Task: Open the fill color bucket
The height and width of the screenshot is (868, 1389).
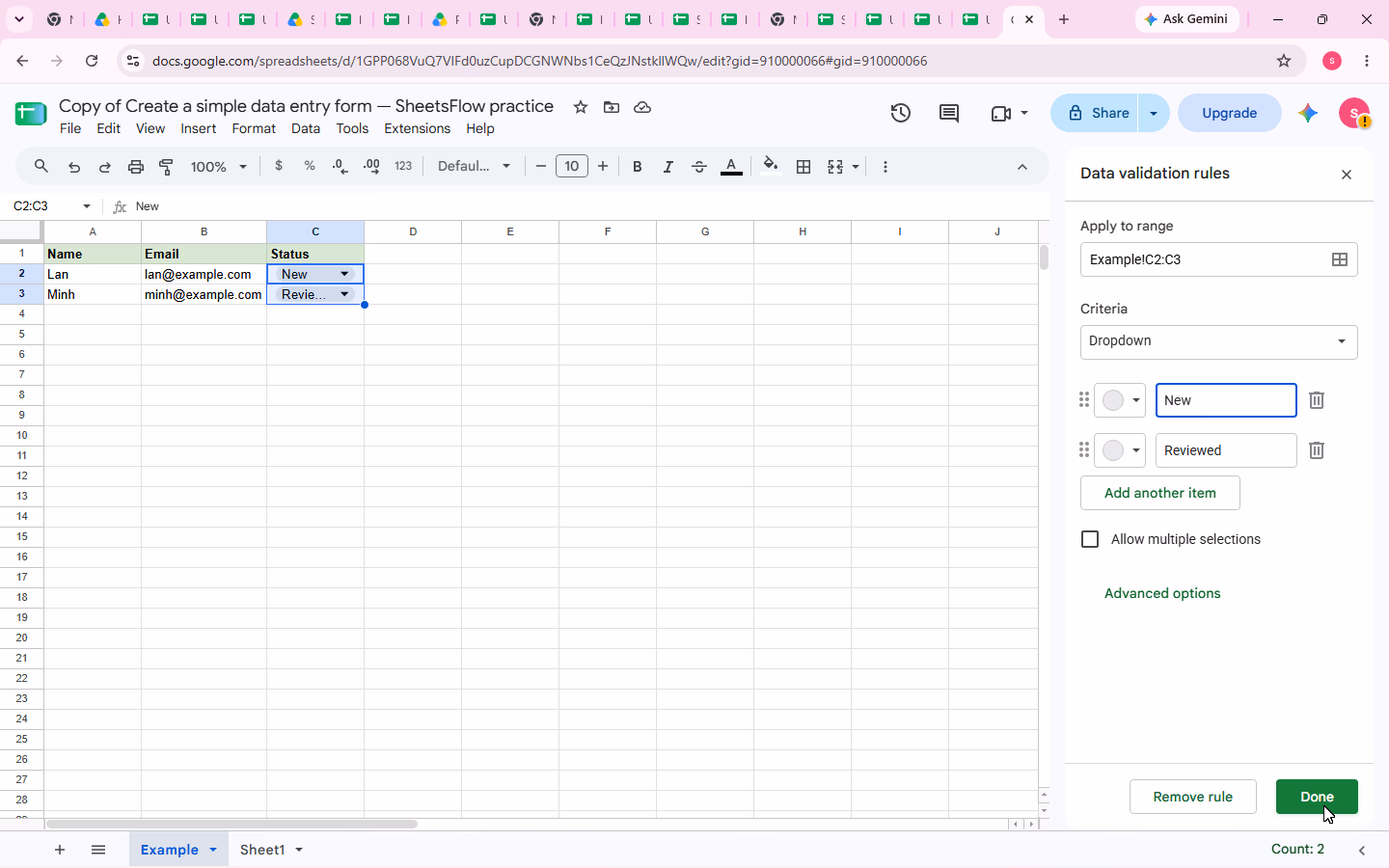Action: [771, 166]
